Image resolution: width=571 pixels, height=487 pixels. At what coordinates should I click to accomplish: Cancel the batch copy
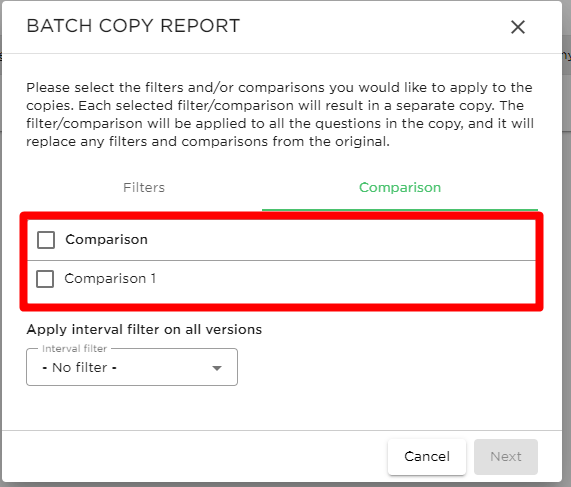427,456
